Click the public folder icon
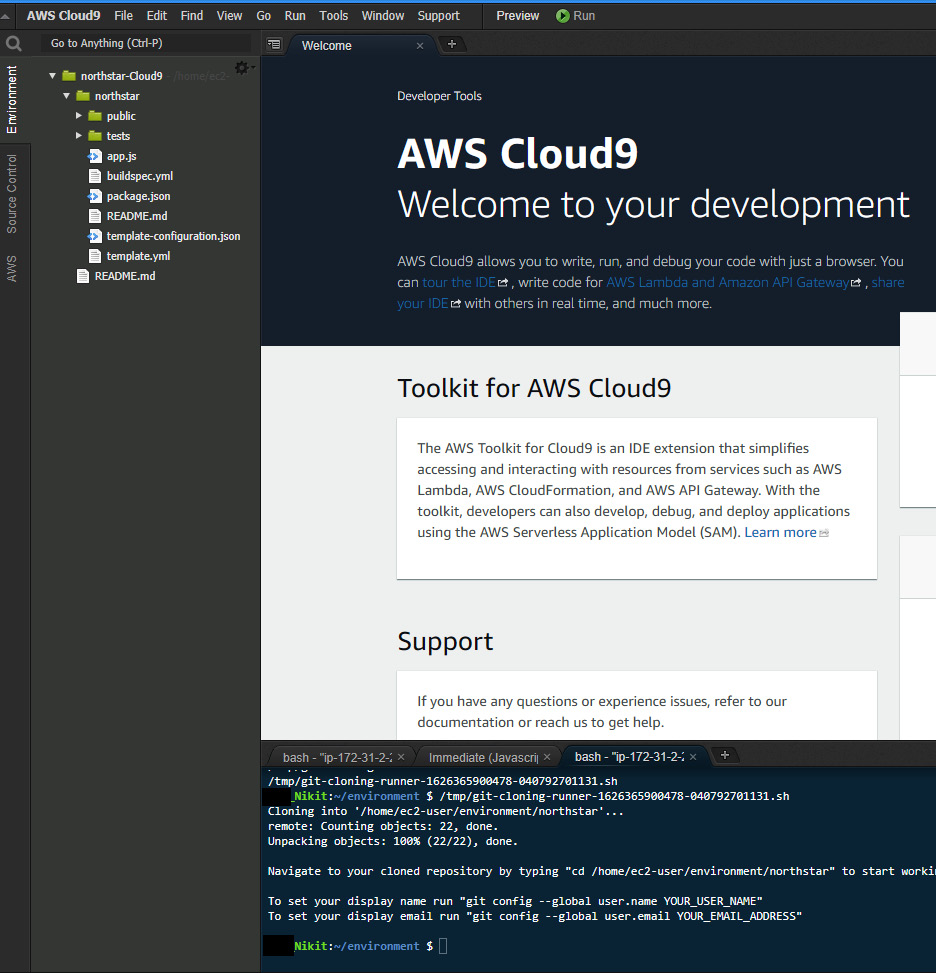This screenshot has height=973, width=936. coord(95,116)
